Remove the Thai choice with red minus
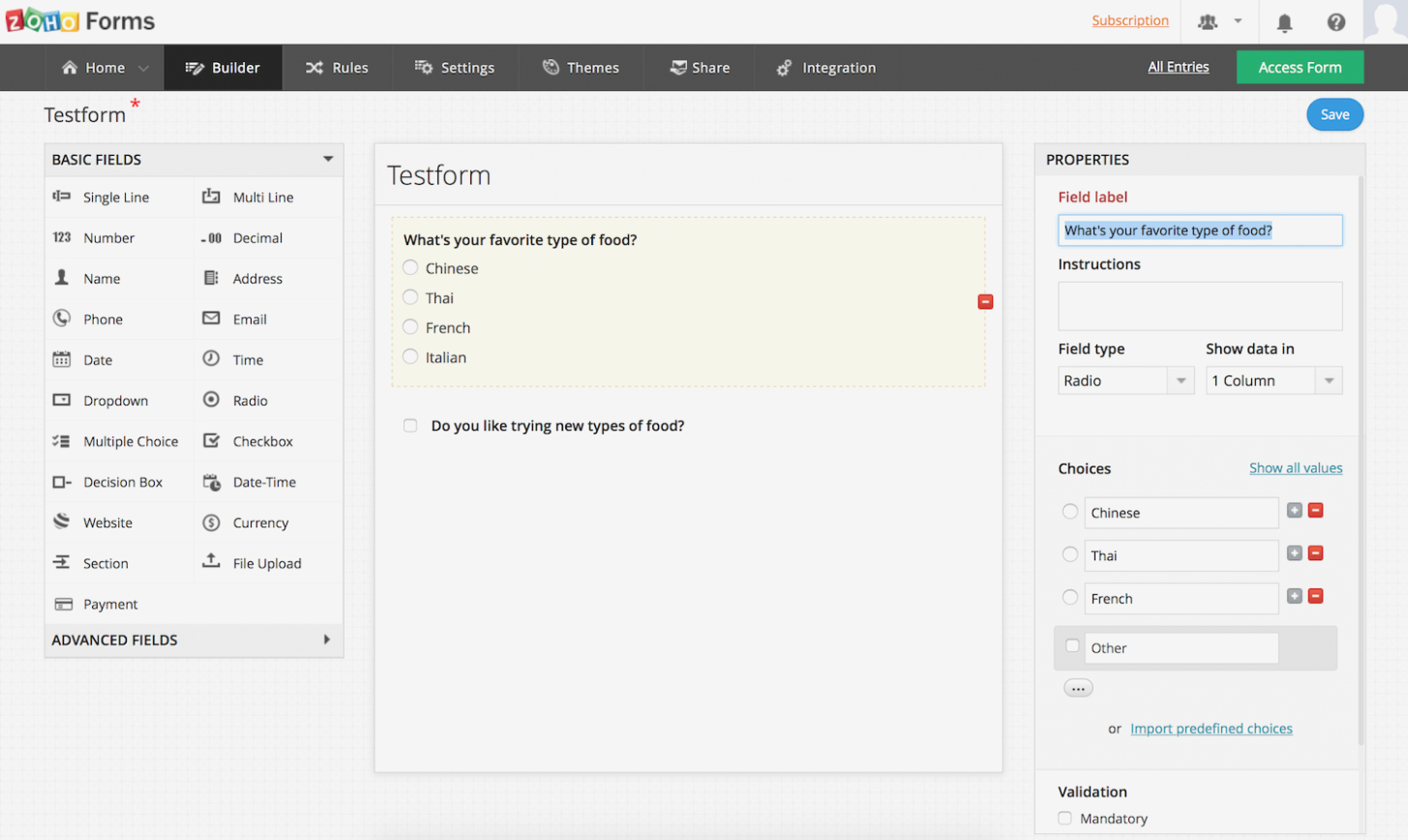This screenshot has width=1408, height=840. 1315,554
